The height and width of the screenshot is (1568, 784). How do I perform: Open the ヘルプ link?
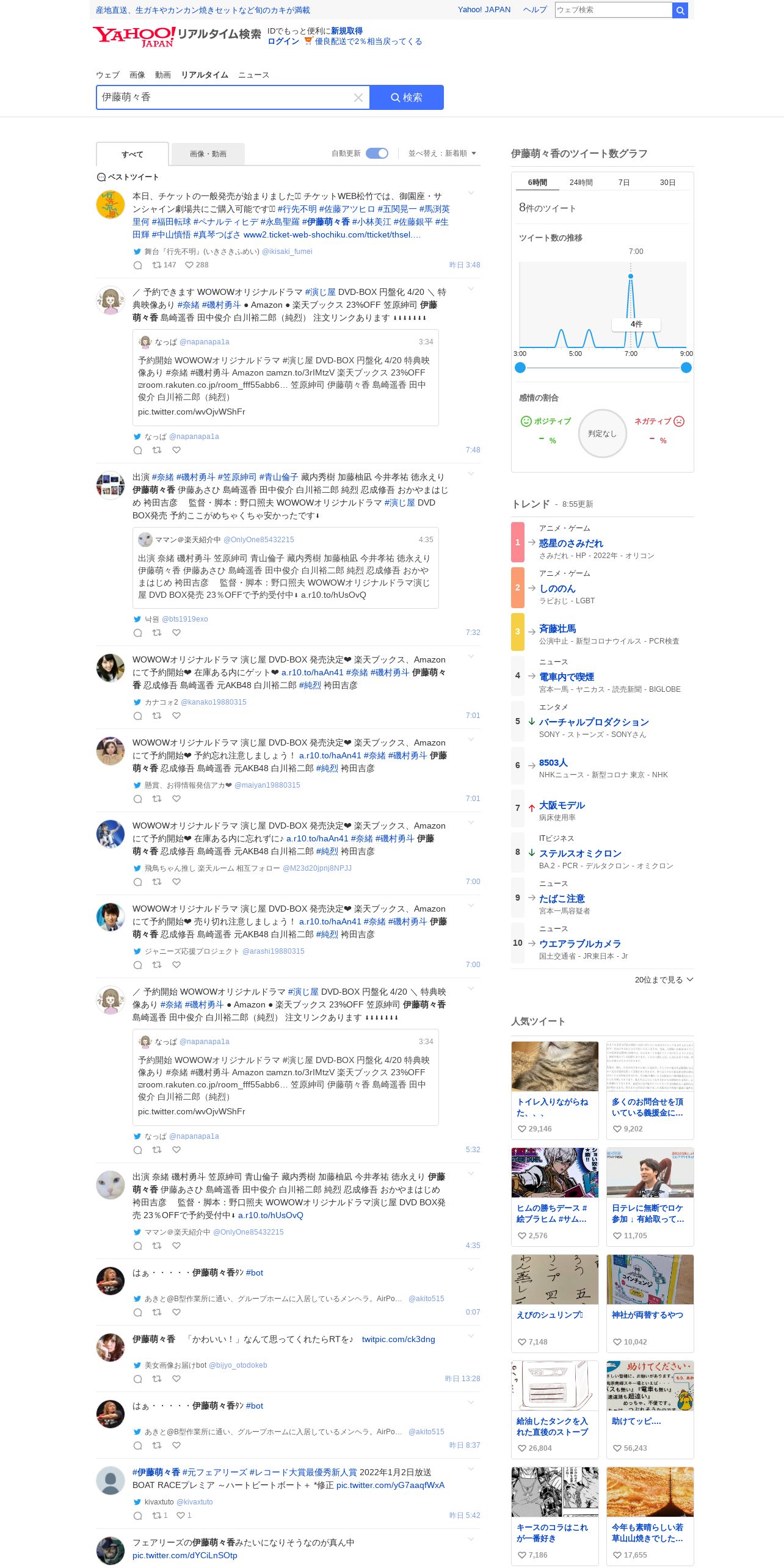(535, 10)
